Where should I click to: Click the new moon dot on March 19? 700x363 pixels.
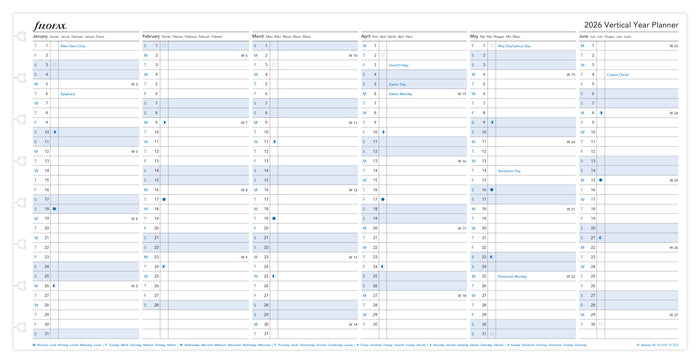[274, 218]
